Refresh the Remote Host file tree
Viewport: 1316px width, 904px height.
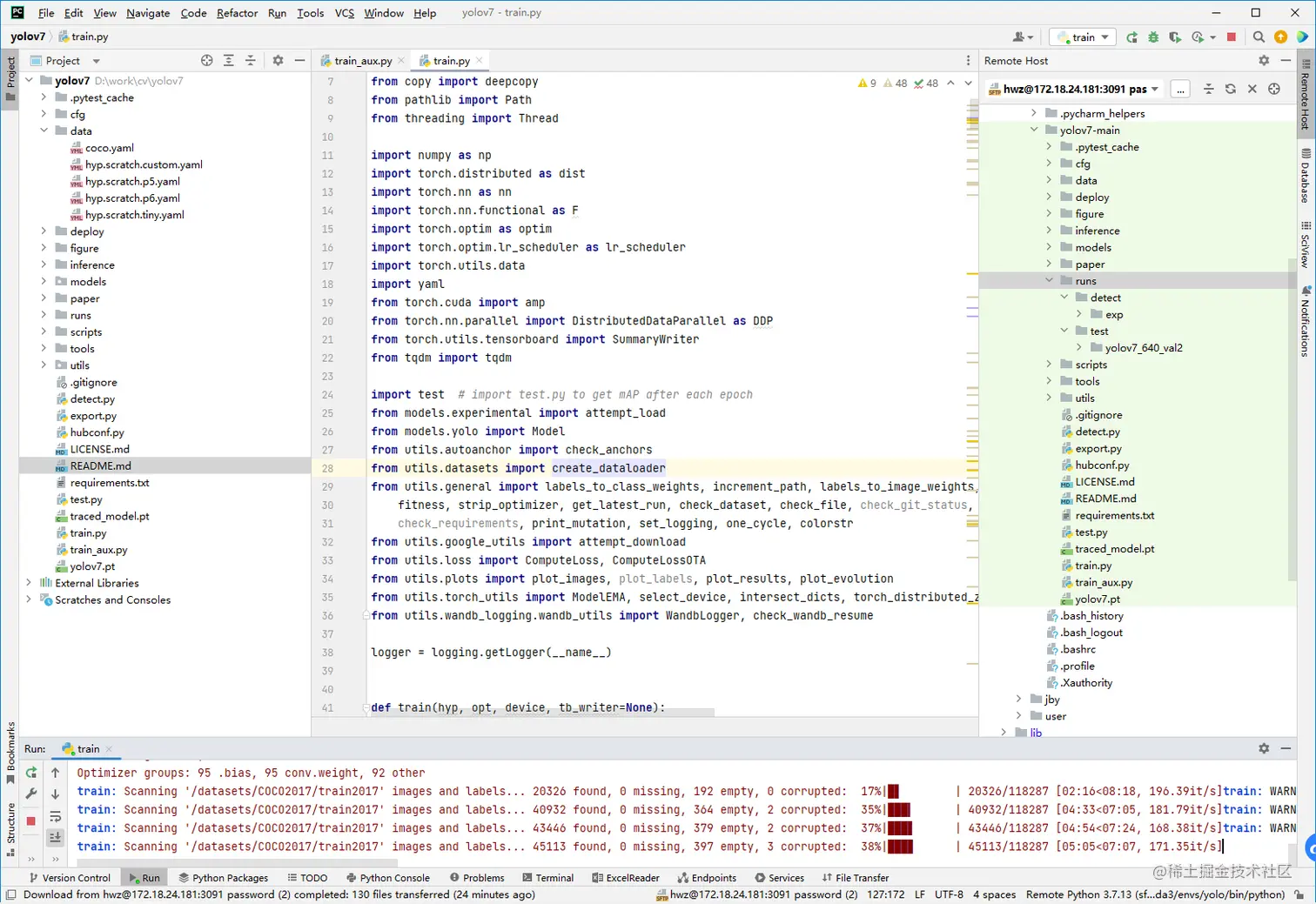(1230, 89)
